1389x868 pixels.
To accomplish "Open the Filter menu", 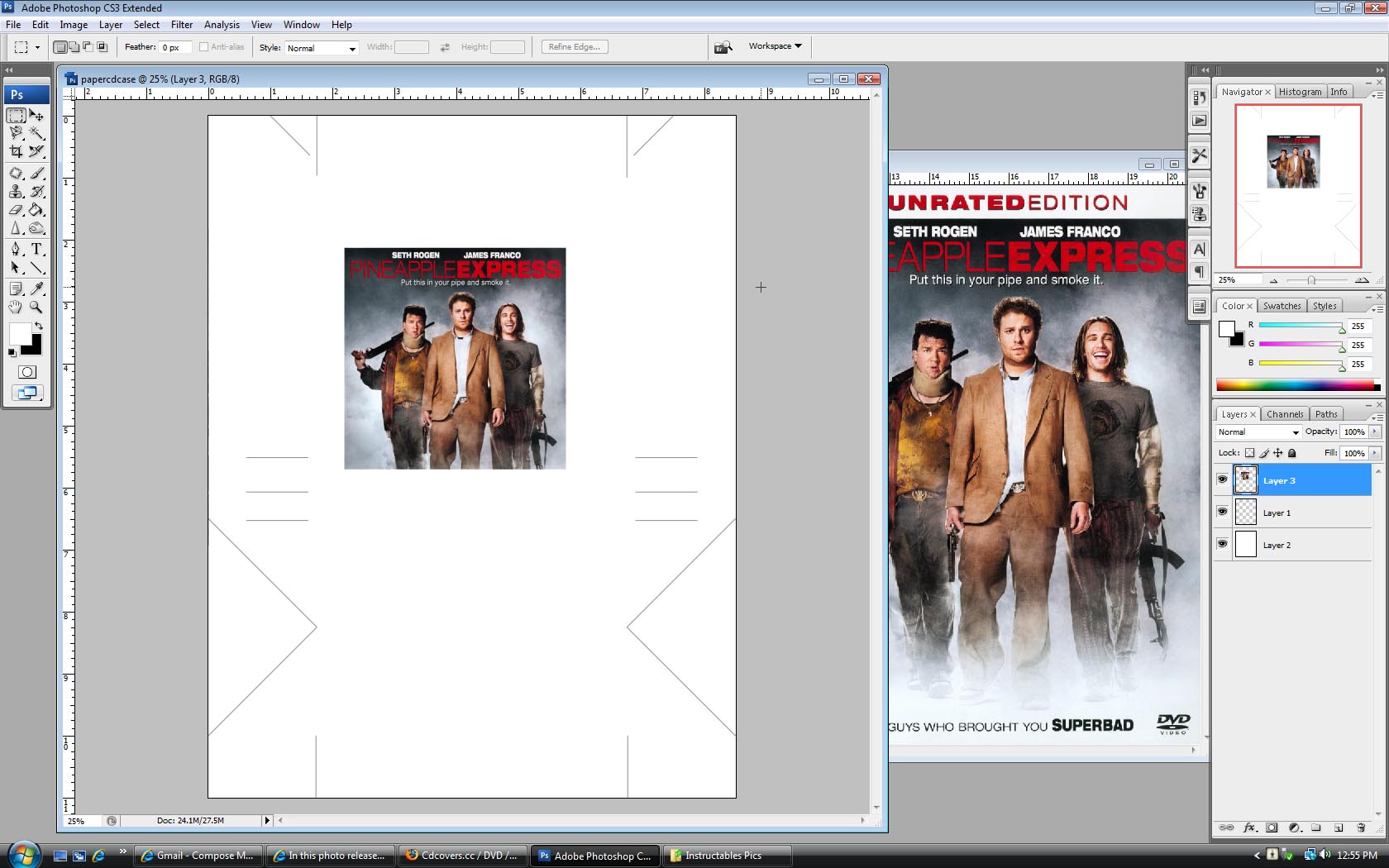I will [x=182, y=24].
